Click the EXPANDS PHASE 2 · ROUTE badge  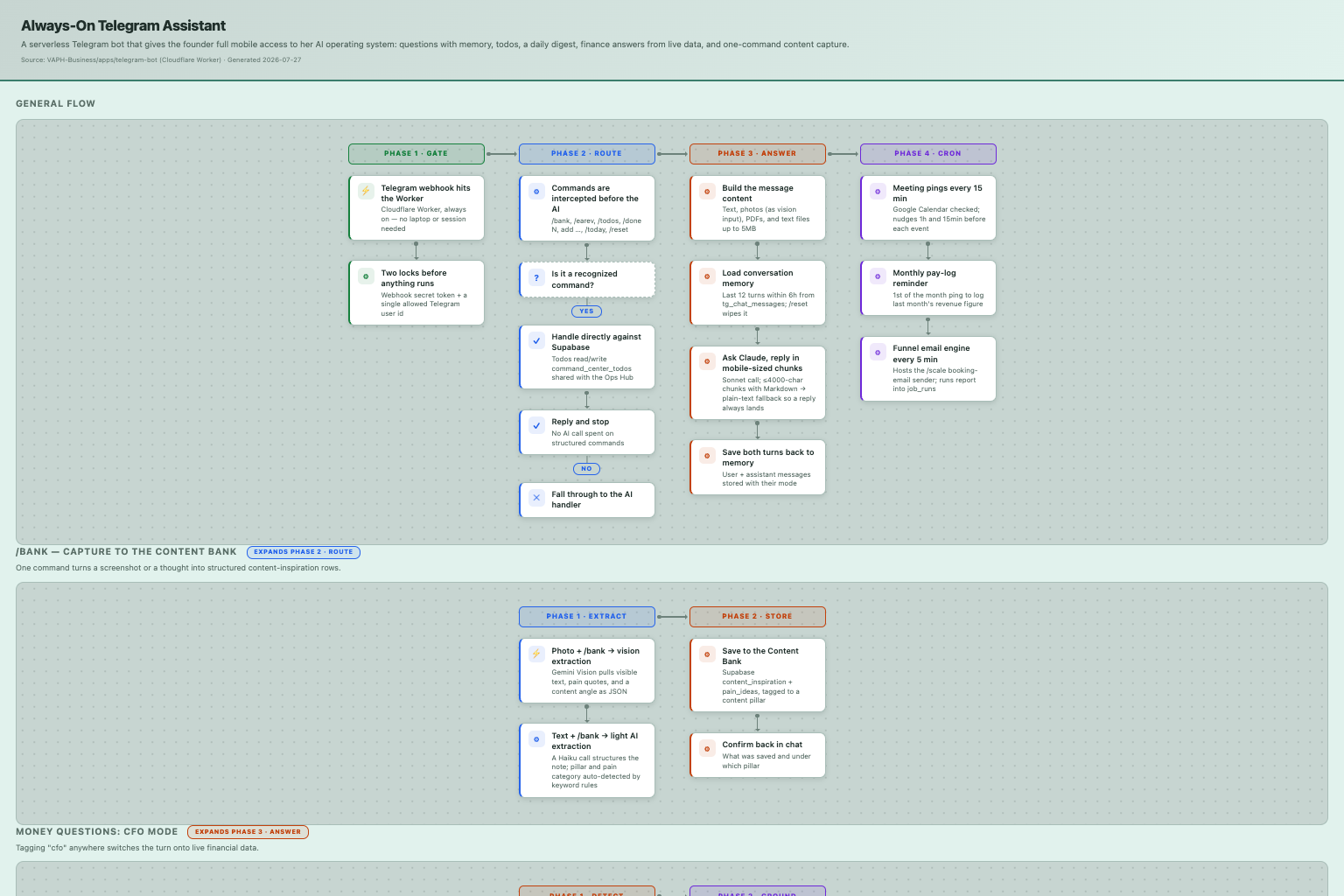click(304, 552)
